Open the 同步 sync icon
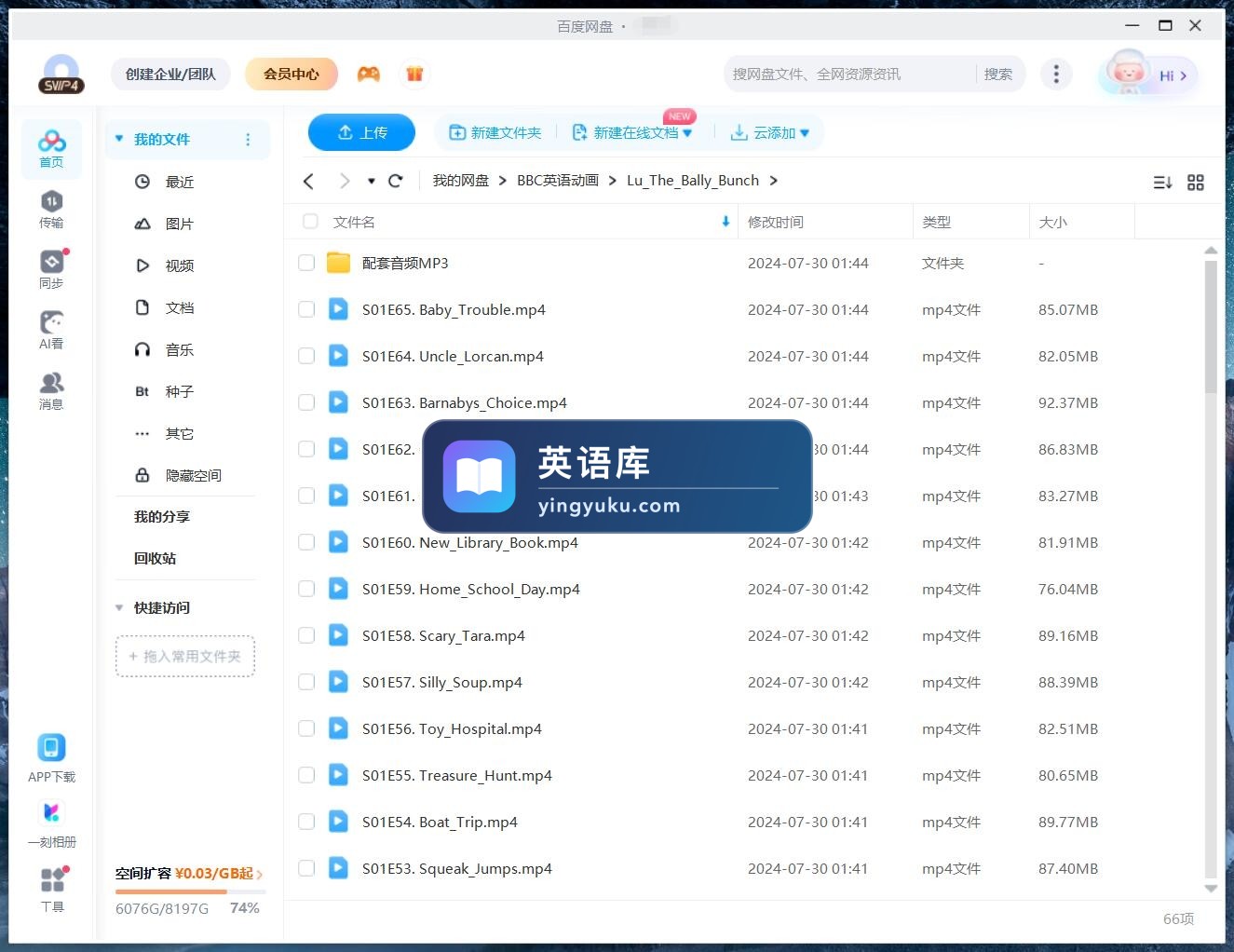 51,269
